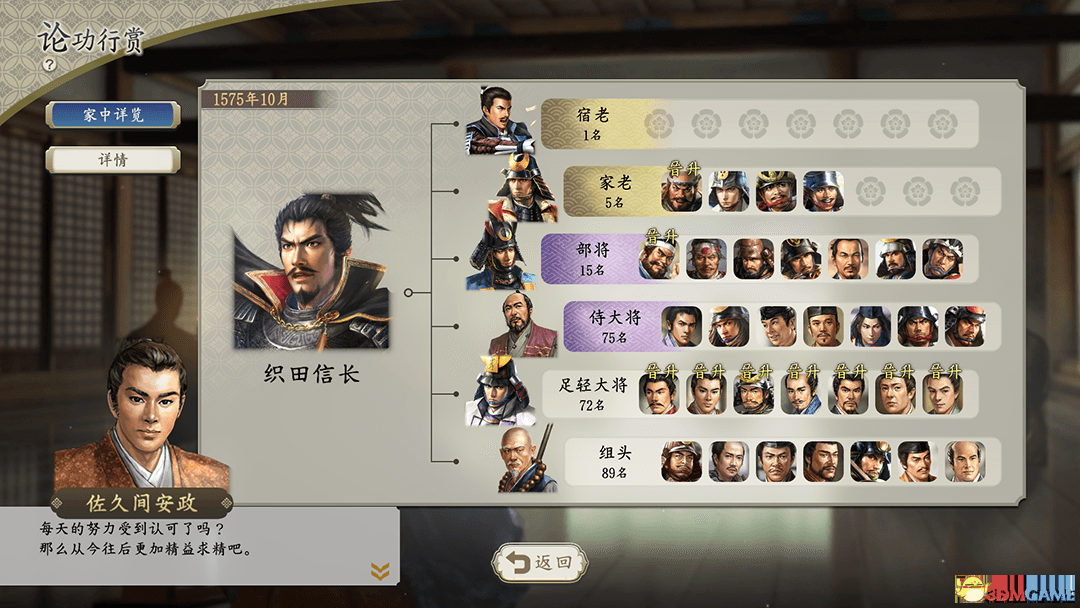Screen dimensions: 1080x608
Task: Pick the first officer portrait in 足轻大将 row
Action: (x=659, y=394)
